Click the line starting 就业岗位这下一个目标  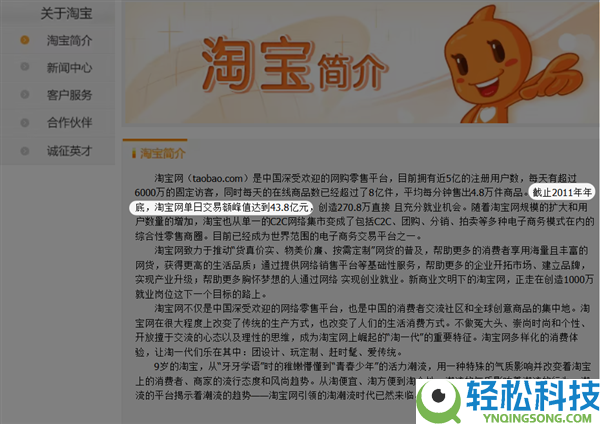[x=201, y=294]
